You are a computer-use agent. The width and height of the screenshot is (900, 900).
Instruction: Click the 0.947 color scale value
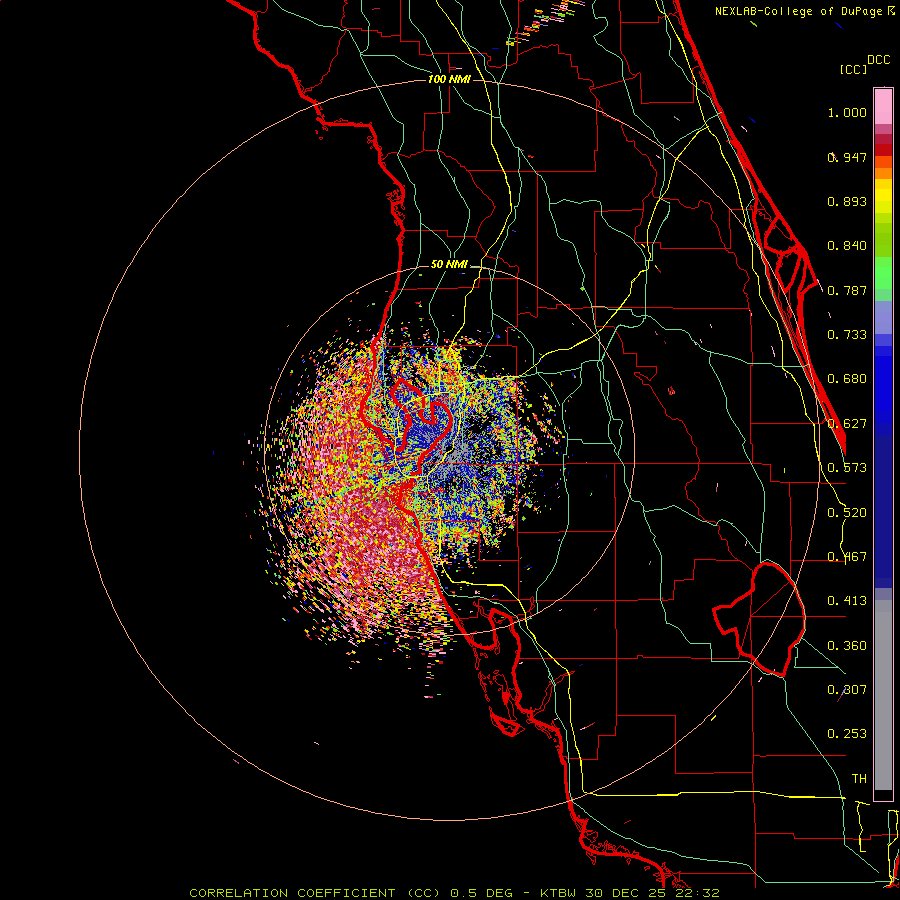click(847, 157)
